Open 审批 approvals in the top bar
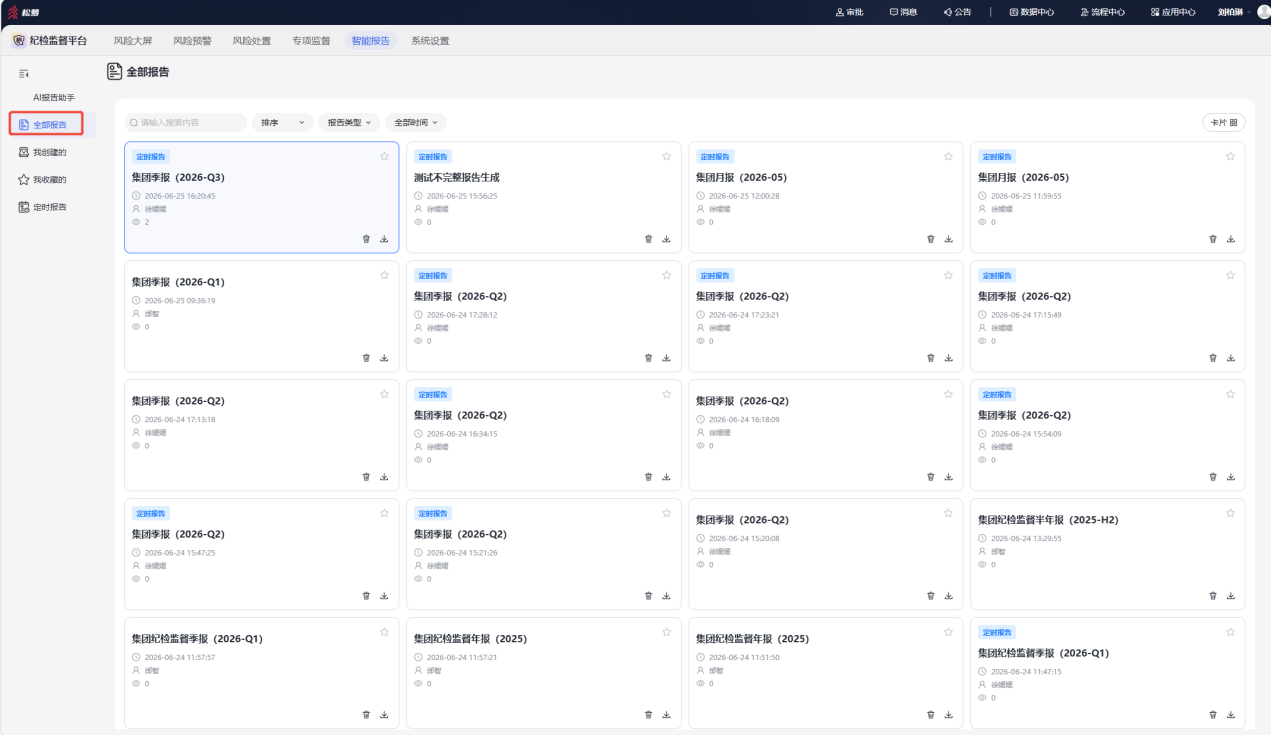This screenshot has height=735, width=1271. [x=849, y=12]
